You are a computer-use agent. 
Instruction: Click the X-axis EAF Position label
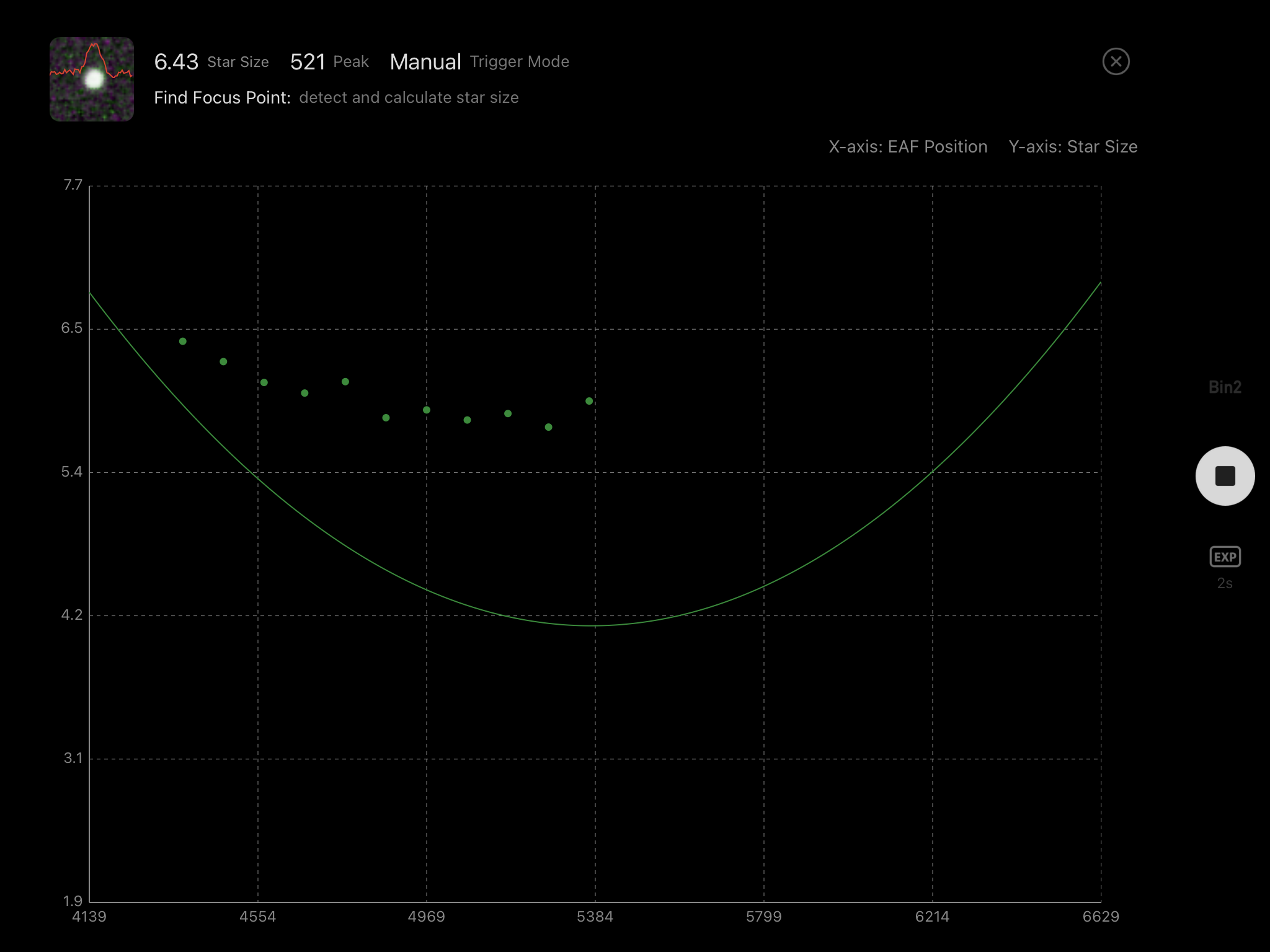pyautogui.click(x=908, y=147)
